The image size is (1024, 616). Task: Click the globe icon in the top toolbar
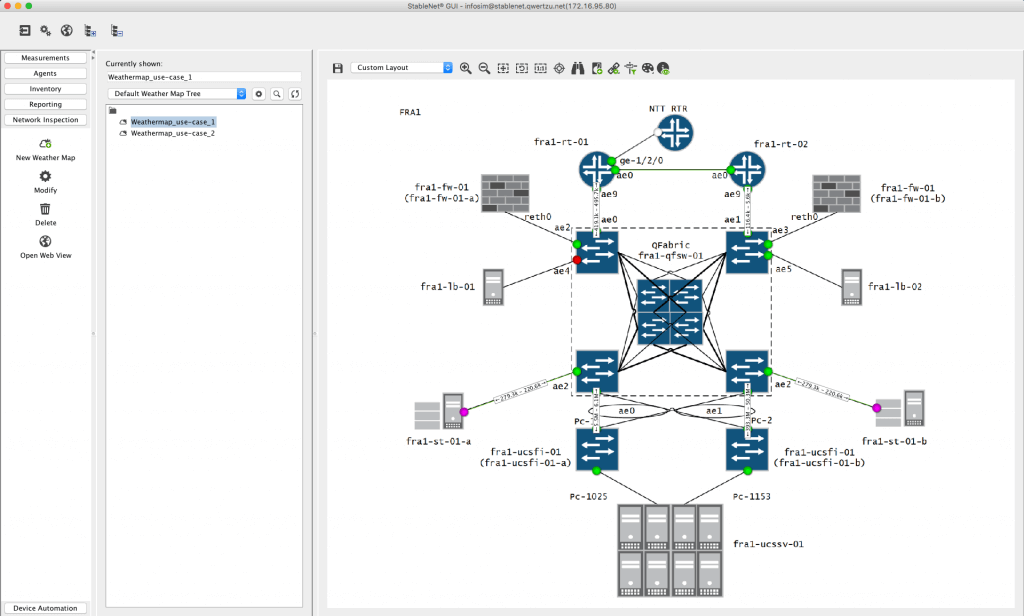(66, 31)
